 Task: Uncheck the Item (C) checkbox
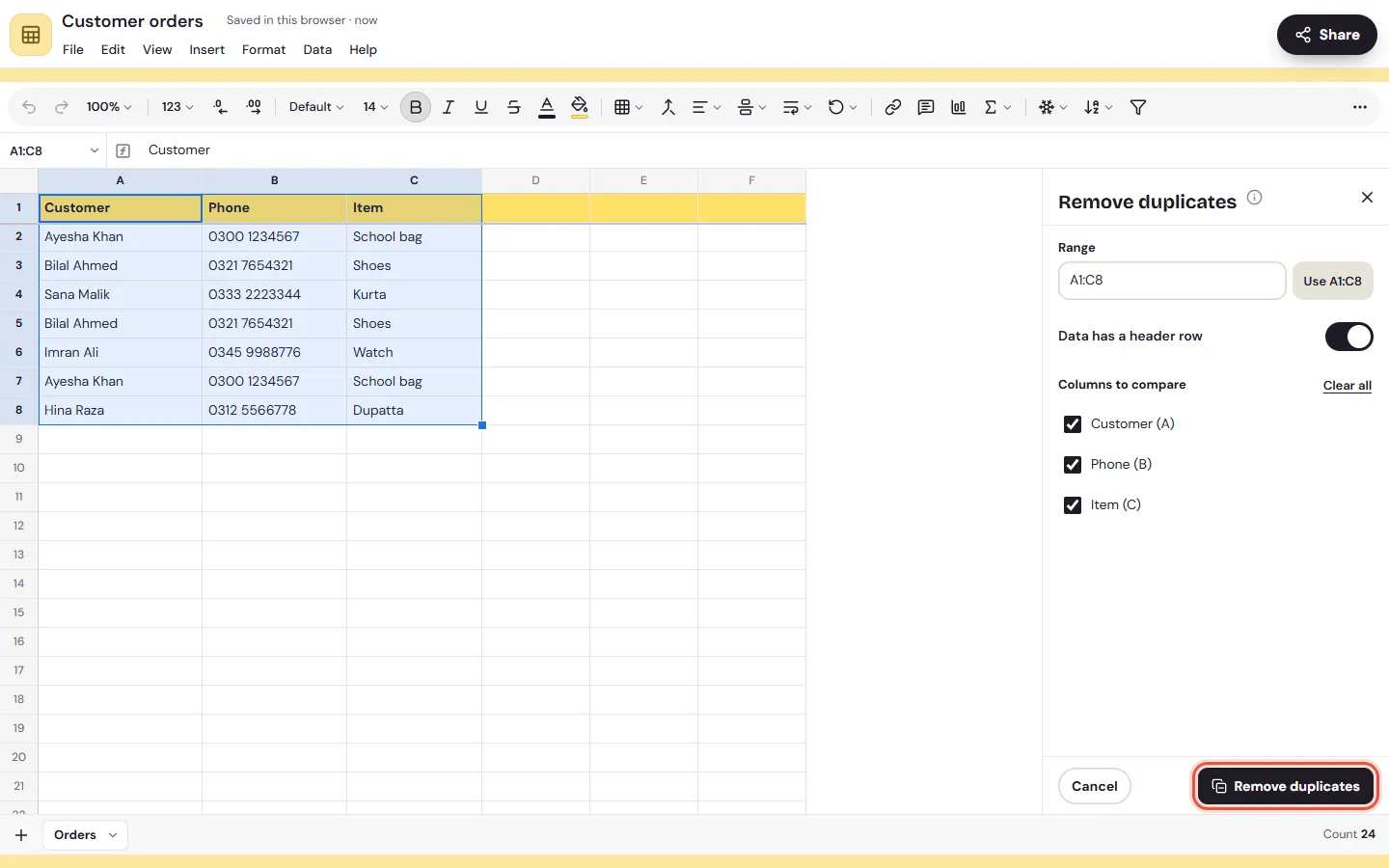pos(1072,505)
